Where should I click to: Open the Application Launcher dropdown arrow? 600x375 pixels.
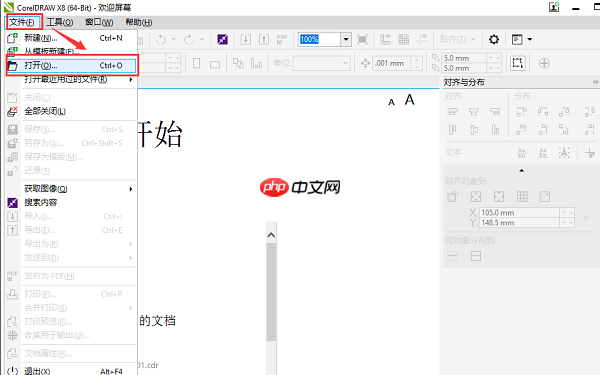click(530, 39)
